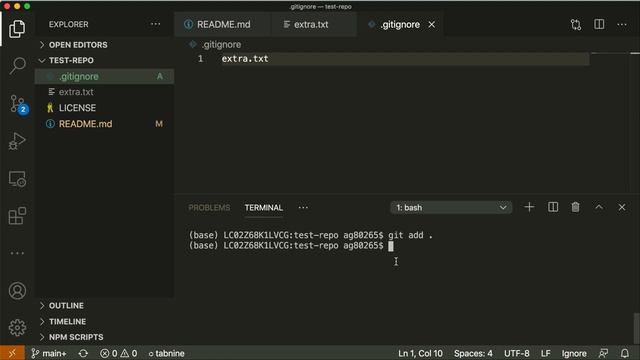Select the Terminal panel tab

(x=264, y=208)
